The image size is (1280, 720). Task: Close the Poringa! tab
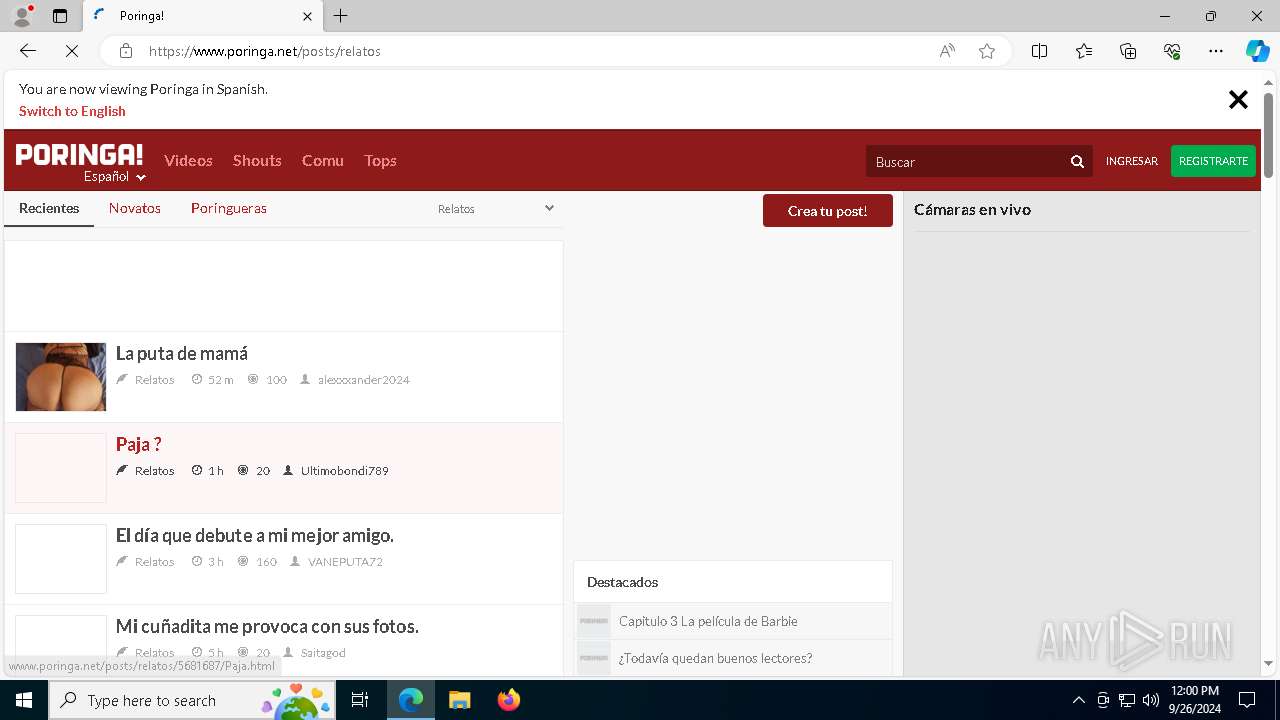(x=308, y=16)
